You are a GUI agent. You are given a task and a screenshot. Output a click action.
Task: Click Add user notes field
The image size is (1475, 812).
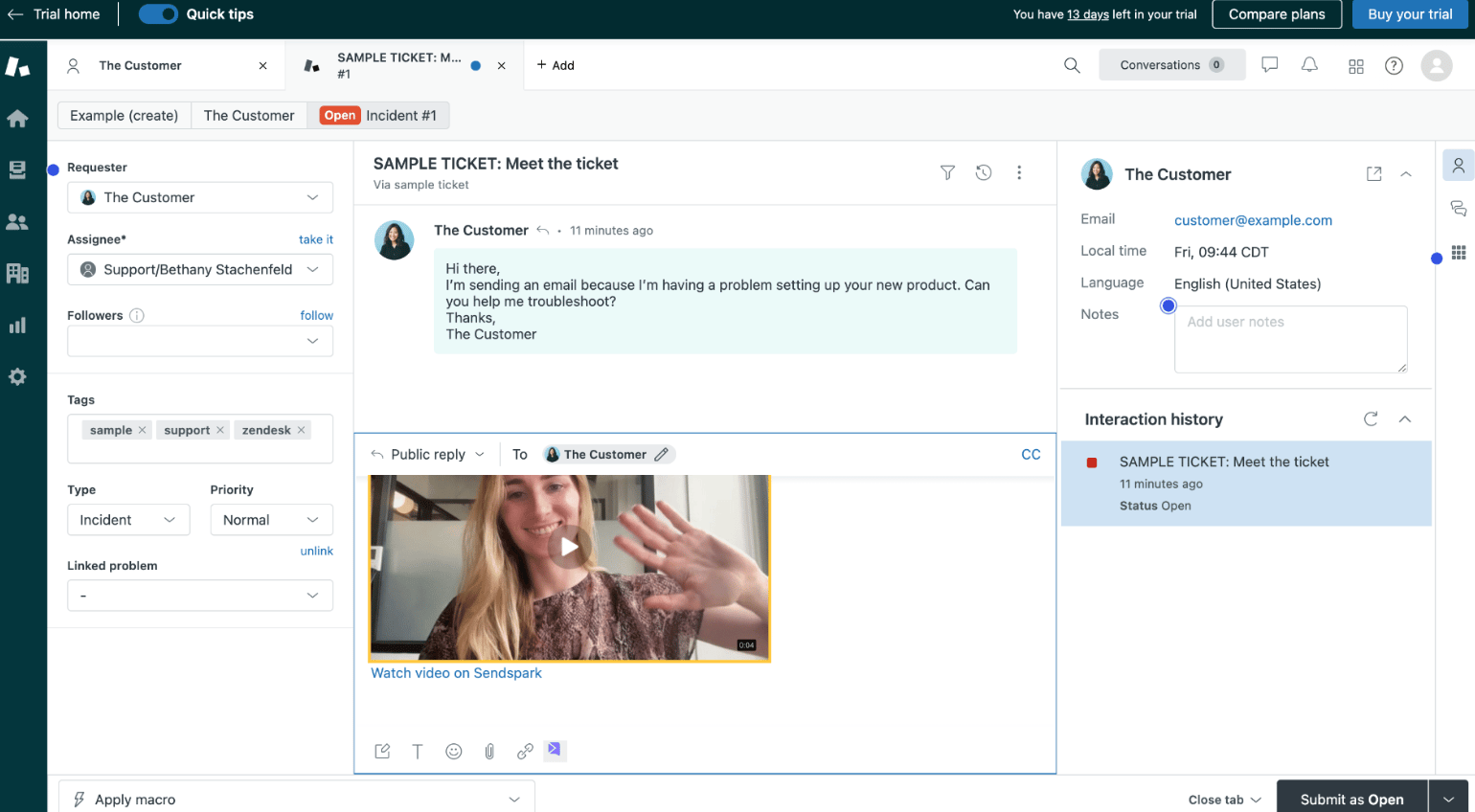[x=1290, y=339]
